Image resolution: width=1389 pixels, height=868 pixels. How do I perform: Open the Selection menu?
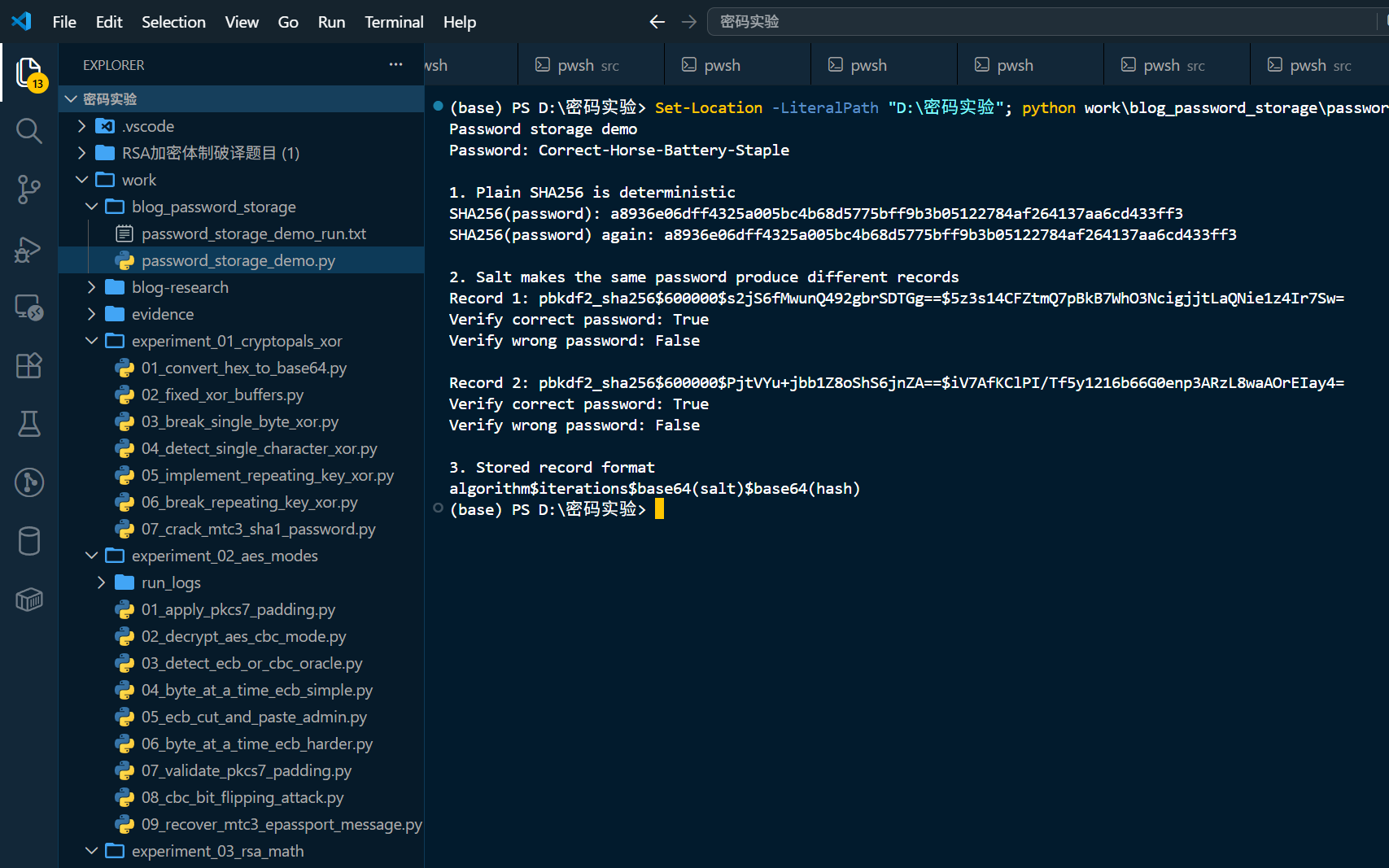[x=173, y=22]
